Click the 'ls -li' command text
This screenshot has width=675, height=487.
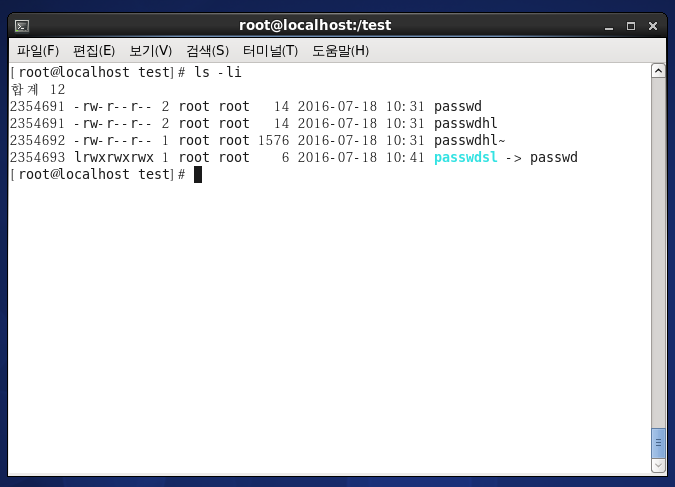click(x=218, y=72)
